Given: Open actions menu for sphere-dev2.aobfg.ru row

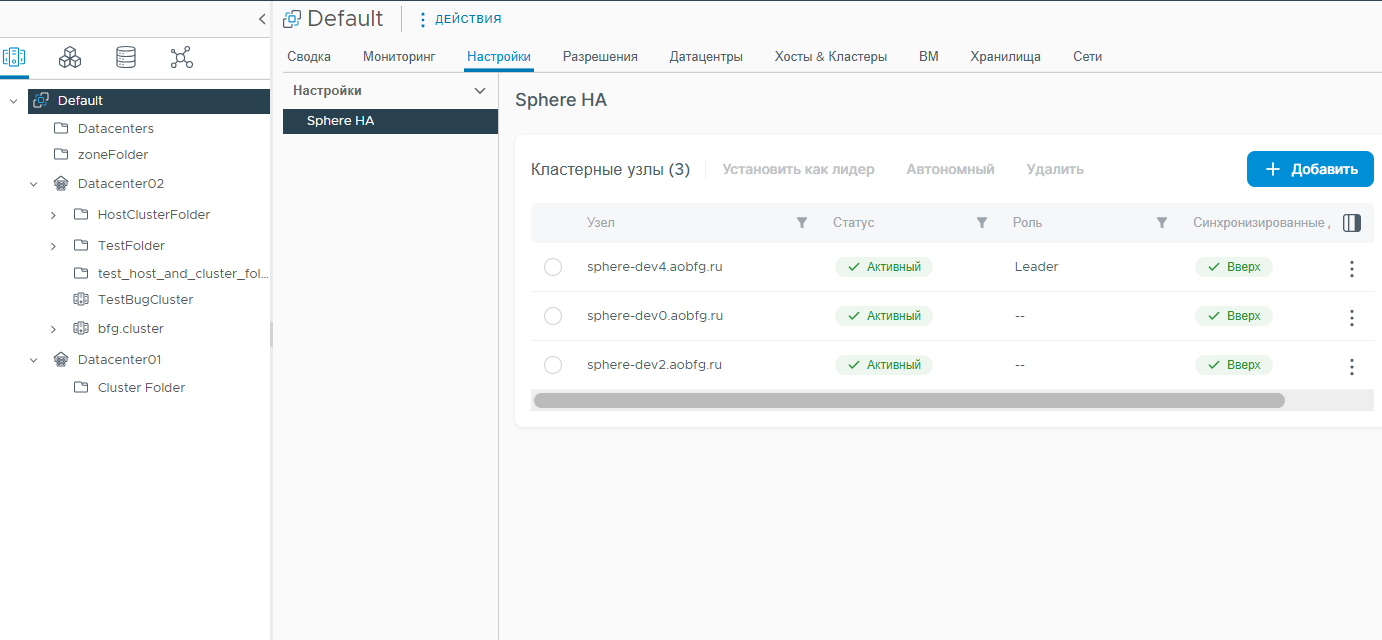Looking at the screenshot, I should (1352, 367).
